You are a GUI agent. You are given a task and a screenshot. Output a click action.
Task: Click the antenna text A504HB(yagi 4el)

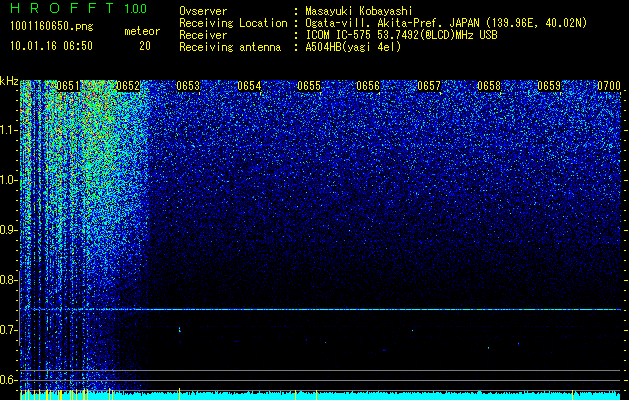tap(353, 47)
